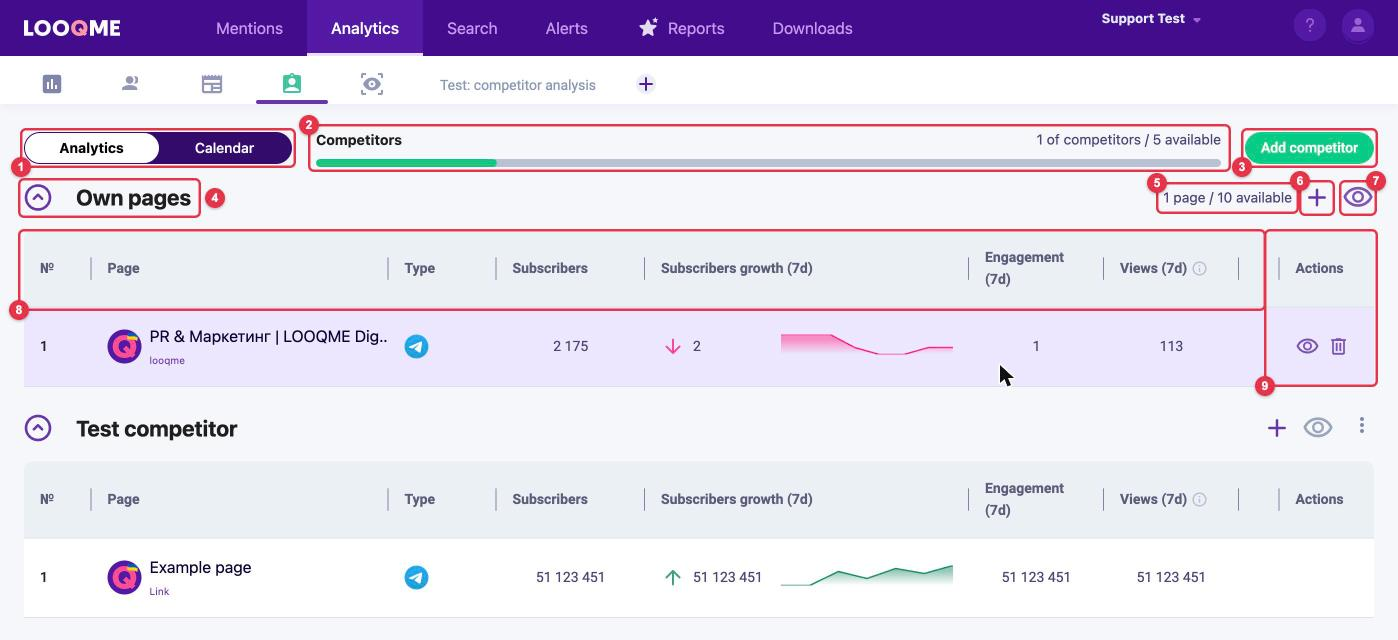Click Page column header in Own pages table
The image size is (1398, 640).
123,268
